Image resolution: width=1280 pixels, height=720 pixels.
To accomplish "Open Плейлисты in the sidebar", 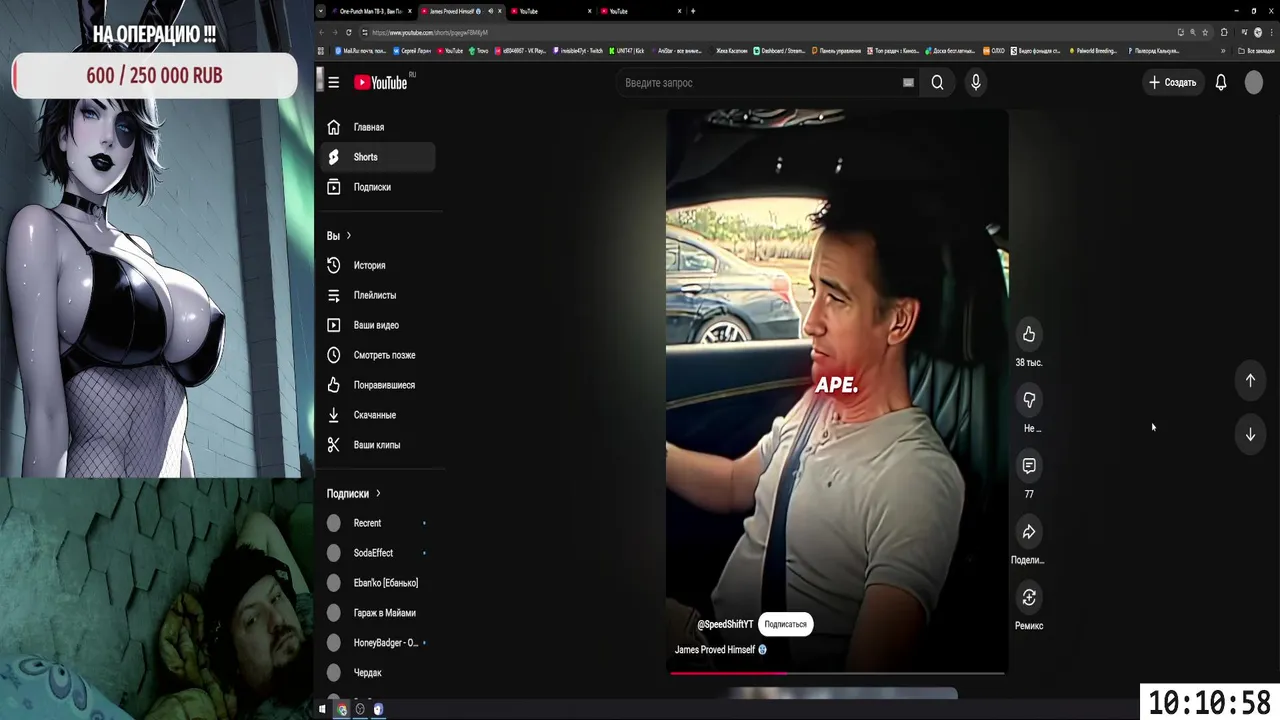I will click(x=378, y=295).
